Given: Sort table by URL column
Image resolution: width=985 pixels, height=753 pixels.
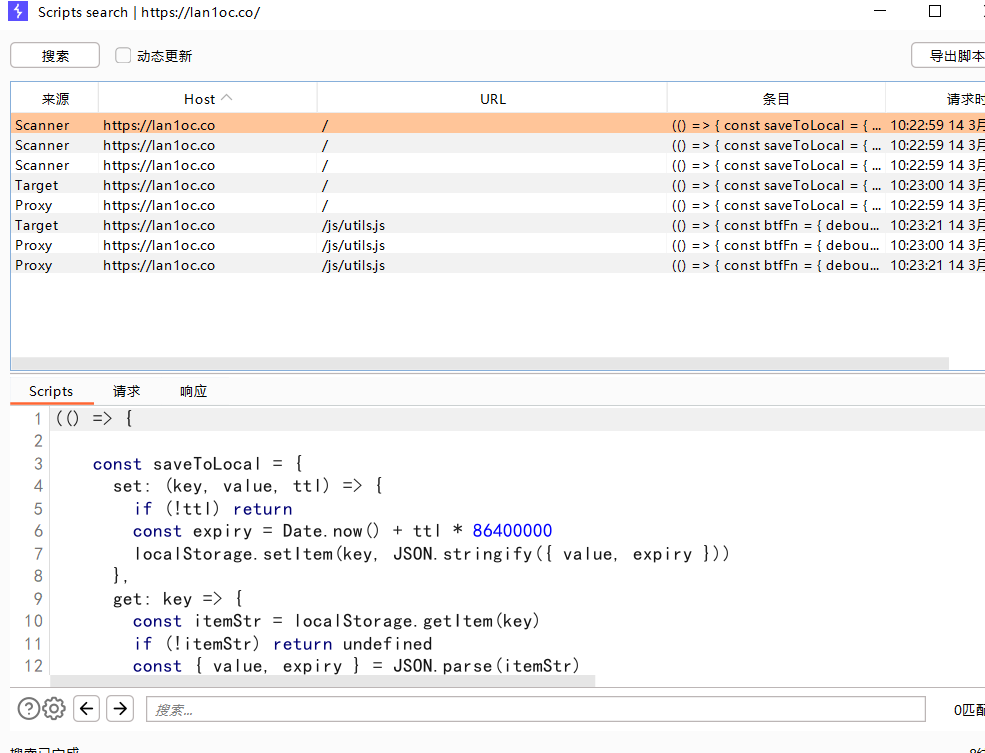Looking at the screenshot, I should [x=492, y=99].
